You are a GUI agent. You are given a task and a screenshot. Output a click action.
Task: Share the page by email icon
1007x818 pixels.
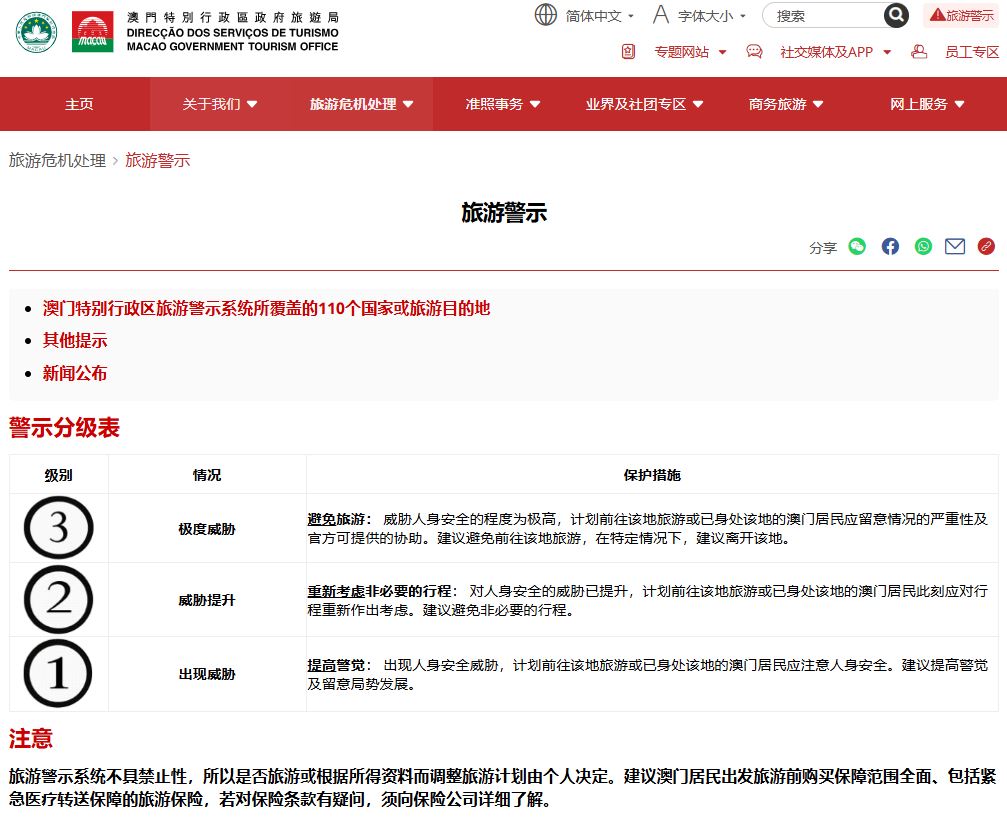954,246
